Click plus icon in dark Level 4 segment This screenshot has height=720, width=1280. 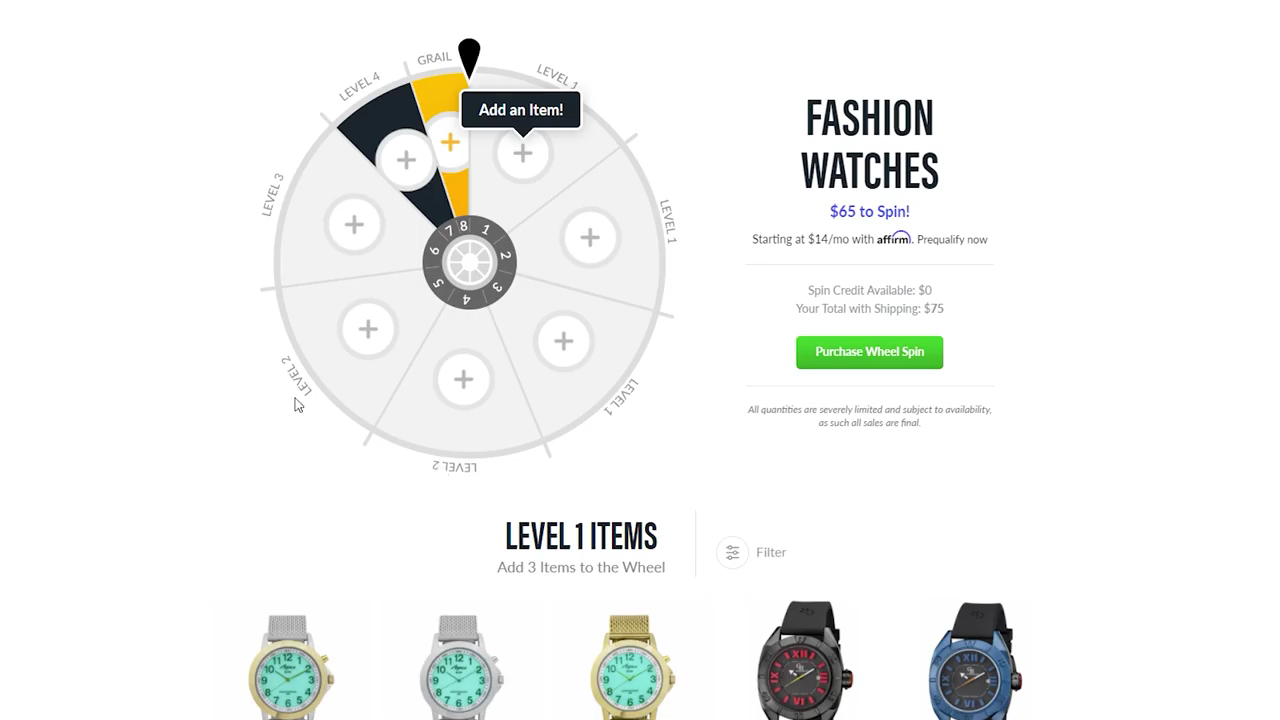pos(406,160)
